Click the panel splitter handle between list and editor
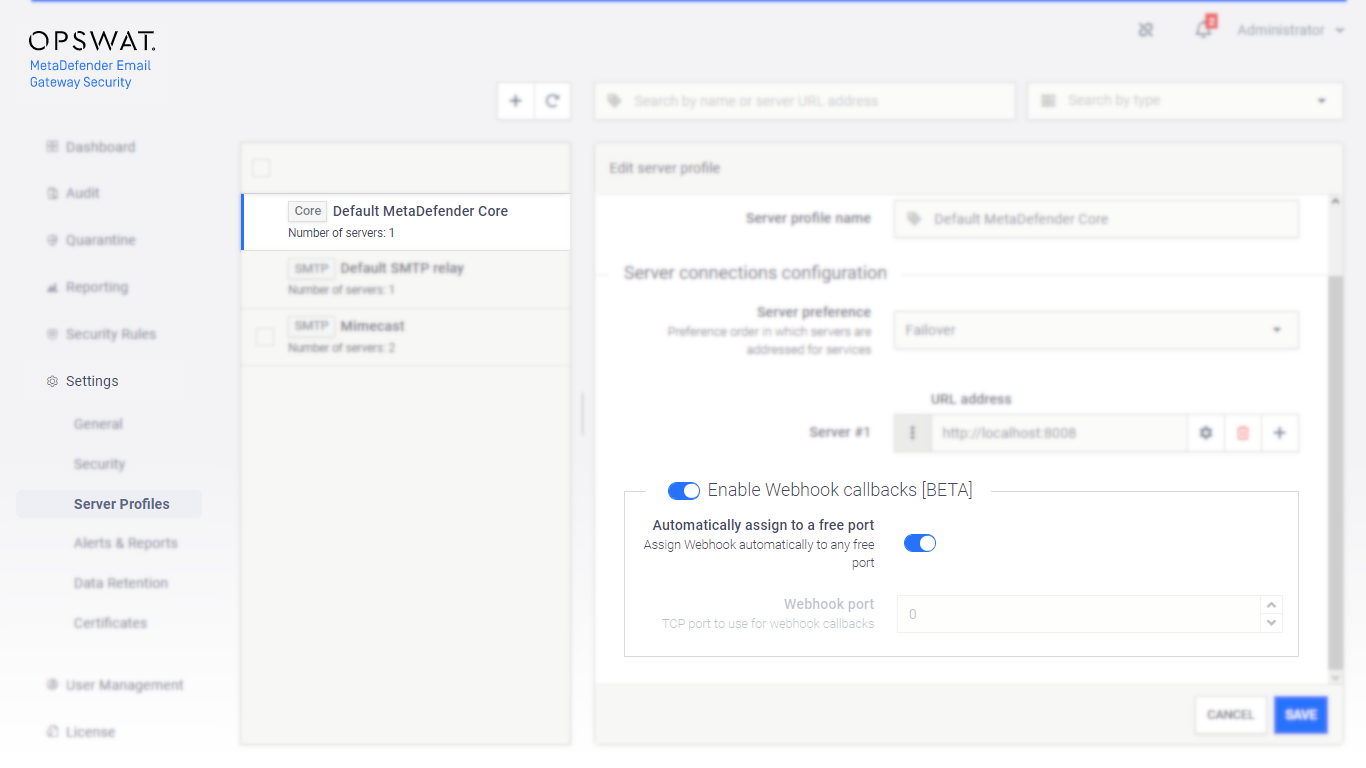This screenshot has height=768, width=1366. click(582, 413)
